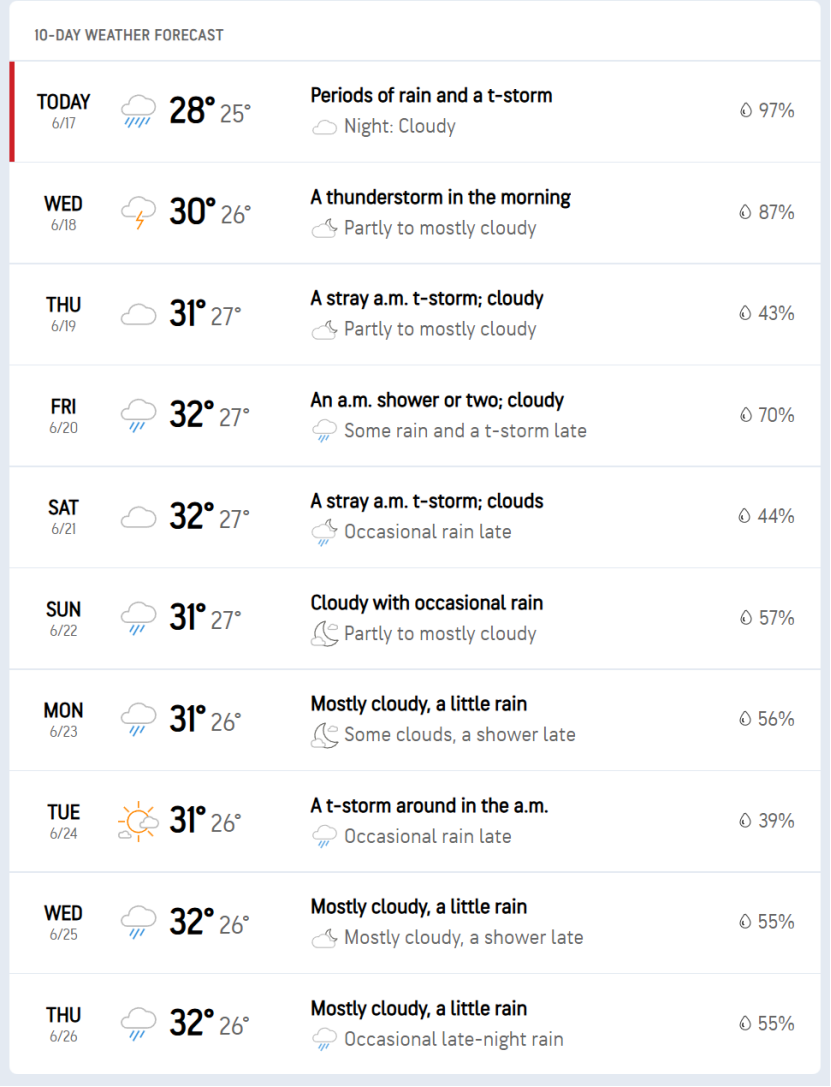Click the cloud icon for Thu 6/19
Screen dimensions: 831x1087
point(138,315)
